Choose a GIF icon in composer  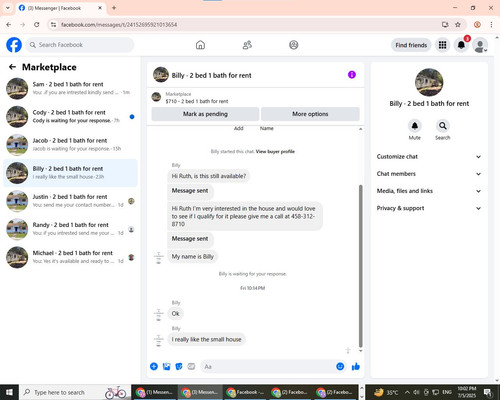pos(191,367)
